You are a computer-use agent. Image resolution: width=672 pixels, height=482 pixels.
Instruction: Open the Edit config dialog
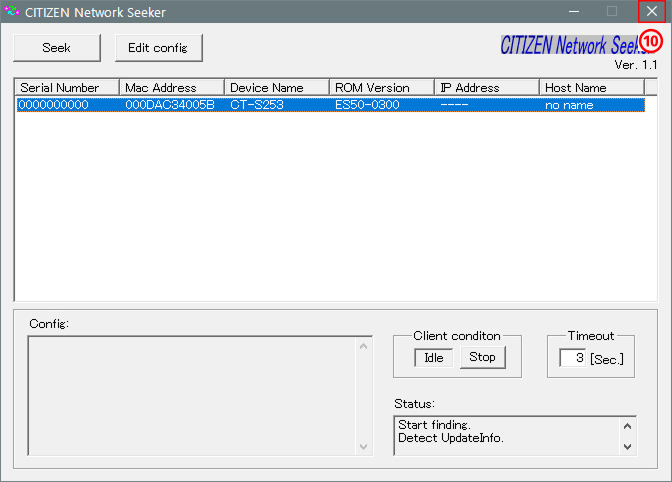click(x=159, y=48)
